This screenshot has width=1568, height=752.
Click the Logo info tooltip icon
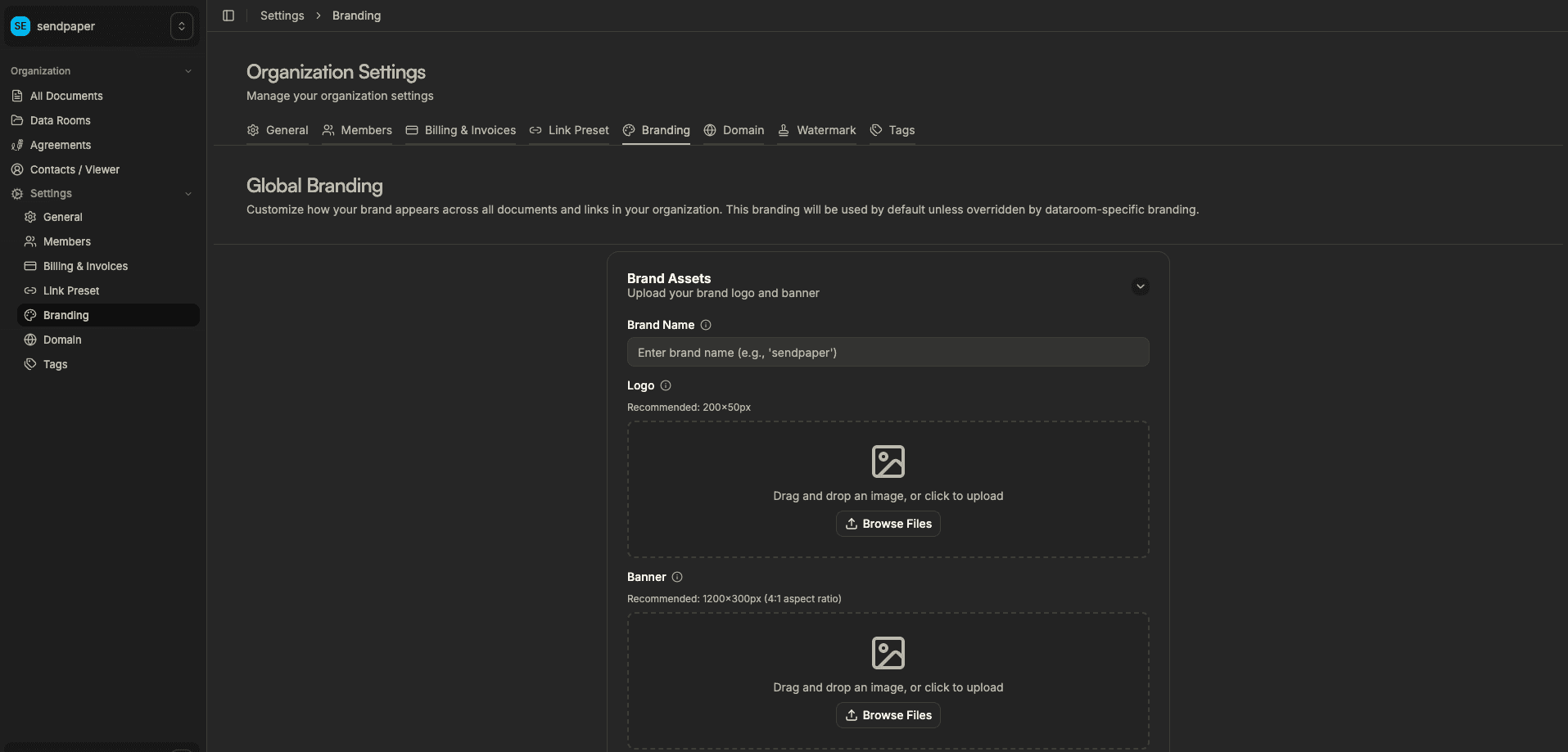click(x=665, y=385)
